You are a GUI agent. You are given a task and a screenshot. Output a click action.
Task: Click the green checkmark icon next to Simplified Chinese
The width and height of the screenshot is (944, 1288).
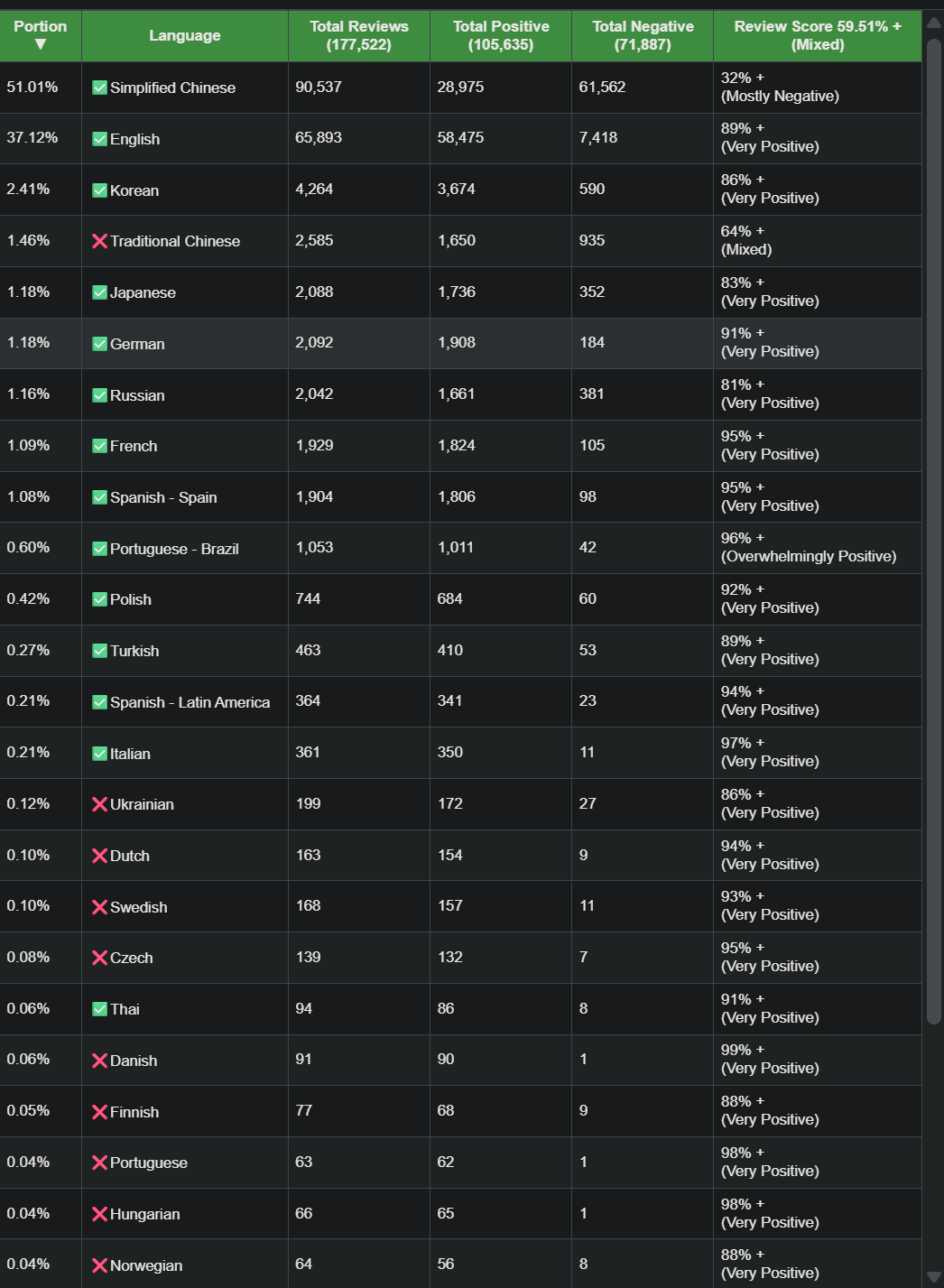[x=100, y=88]
